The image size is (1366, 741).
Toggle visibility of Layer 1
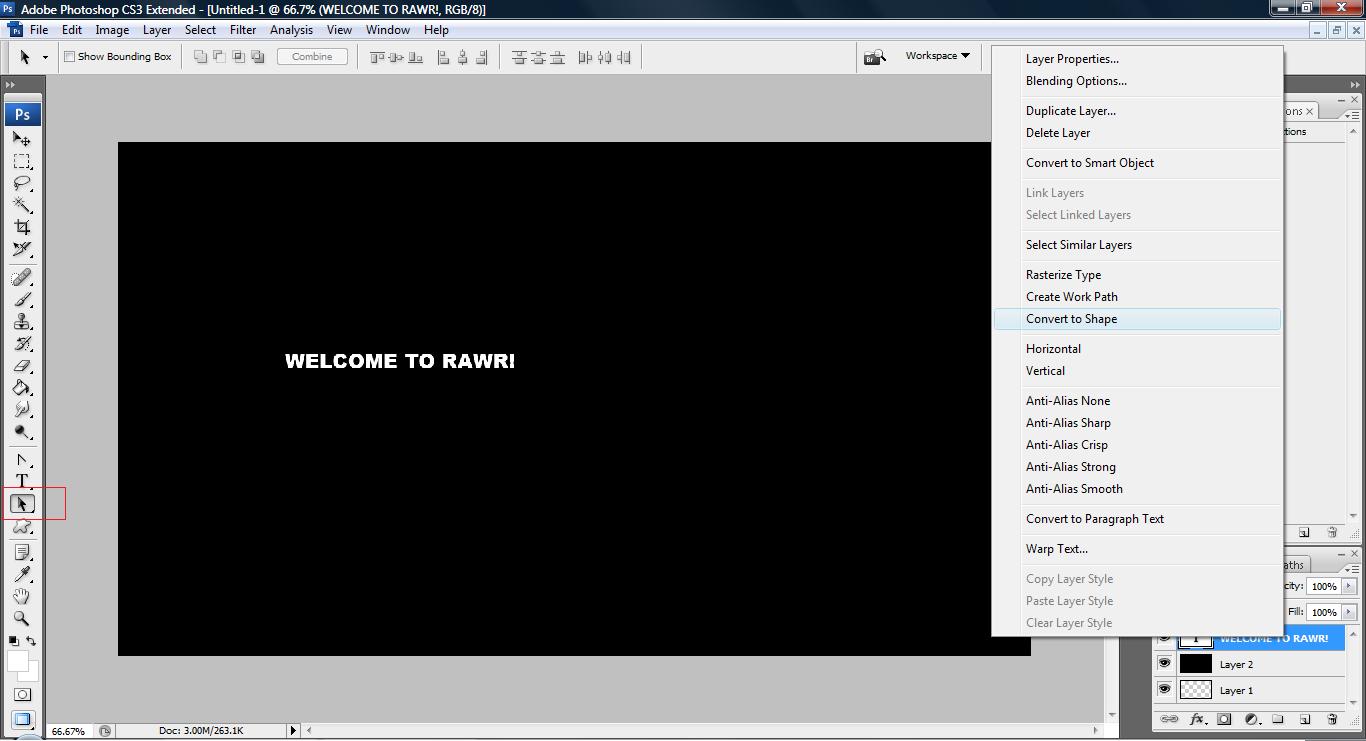[x=1164, y=690]
